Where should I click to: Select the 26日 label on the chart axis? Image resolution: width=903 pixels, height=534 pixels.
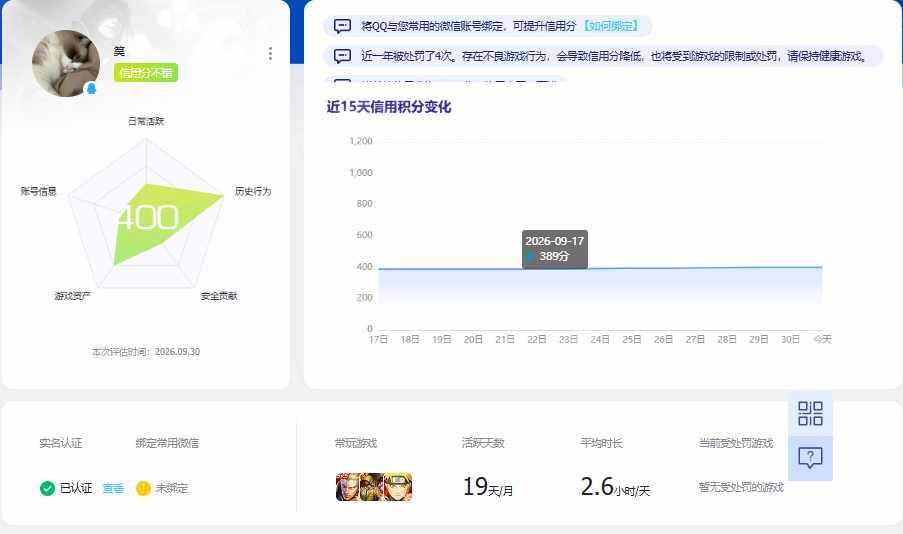click(663, 339)
